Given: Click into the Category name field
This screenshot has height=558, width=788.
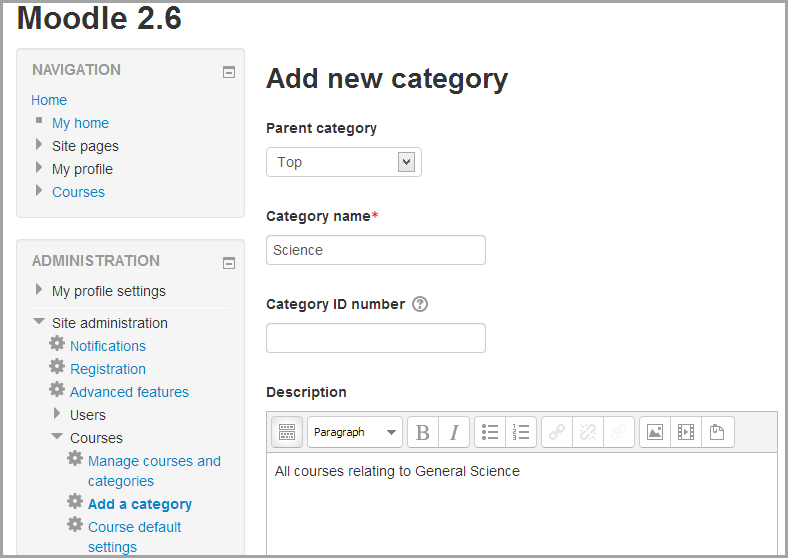Looking at the screenshot, I should 375,250.
